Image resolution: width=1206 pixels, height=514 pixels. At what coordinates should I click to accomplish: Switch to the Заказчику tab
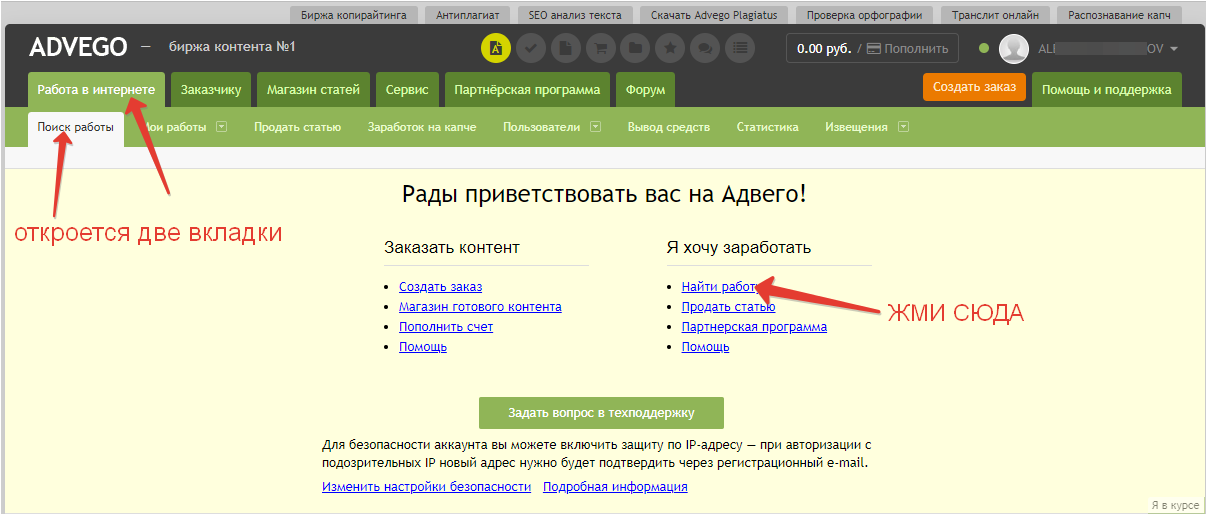pos(211,90)
